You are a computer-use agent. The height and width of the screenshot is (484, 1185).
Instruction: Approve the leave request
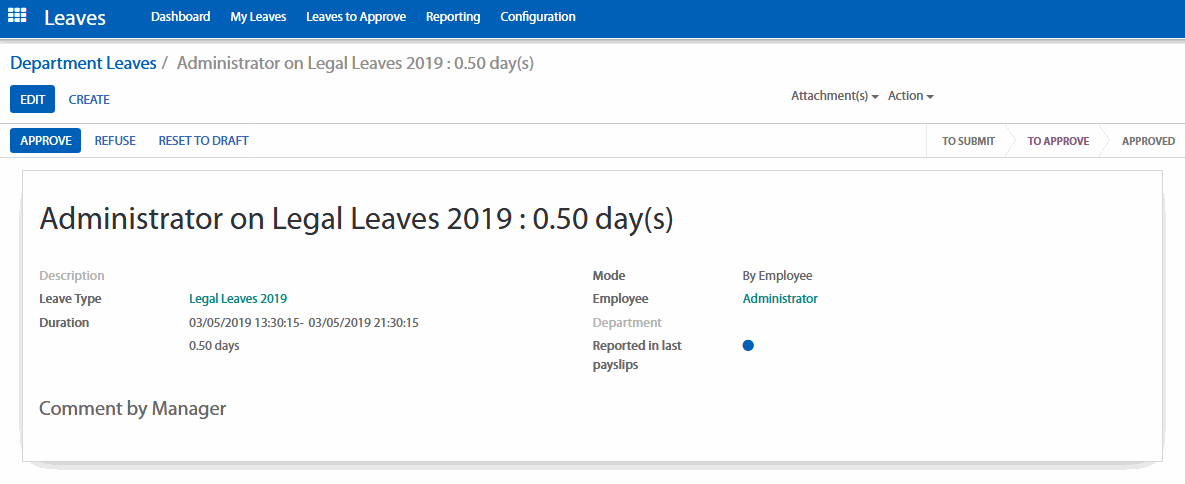[x=46, y=141]
